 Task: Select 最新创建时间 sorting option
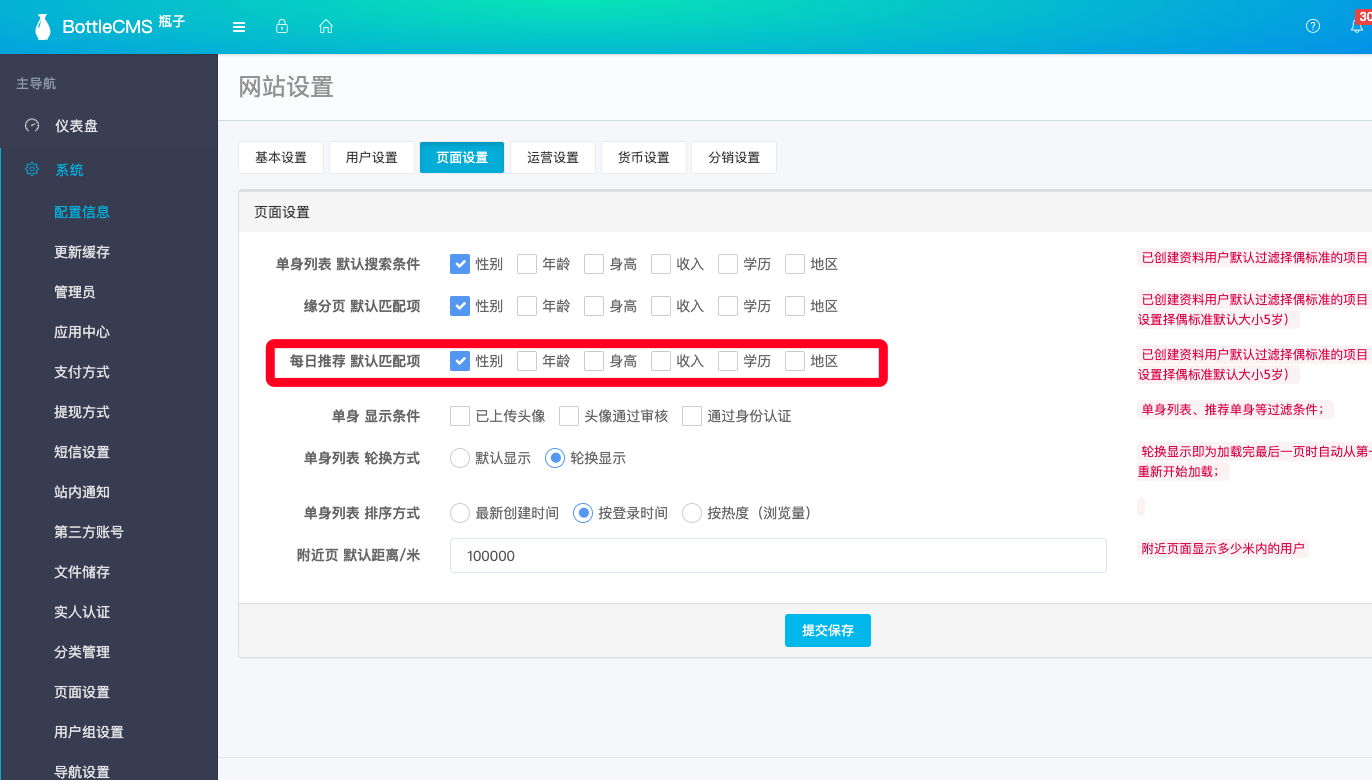click(460, 513)
